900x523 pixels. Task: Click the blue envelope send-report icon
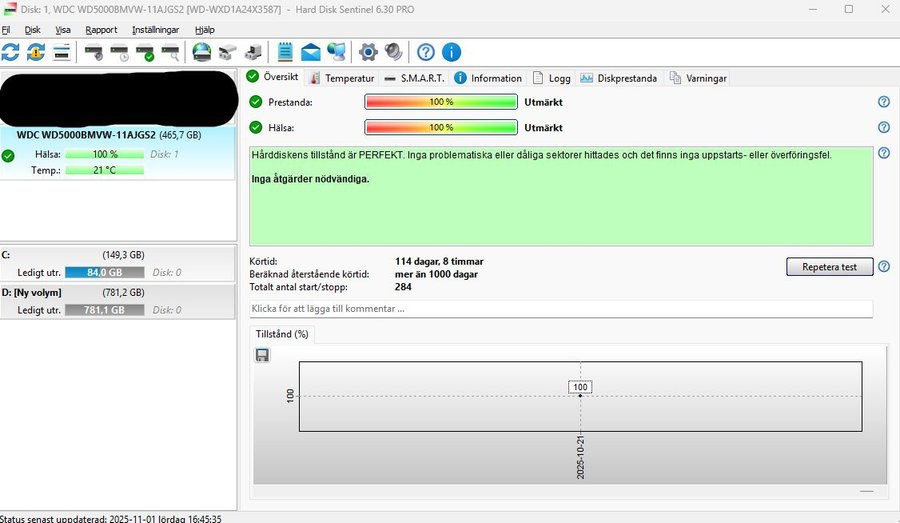point(311,52)
